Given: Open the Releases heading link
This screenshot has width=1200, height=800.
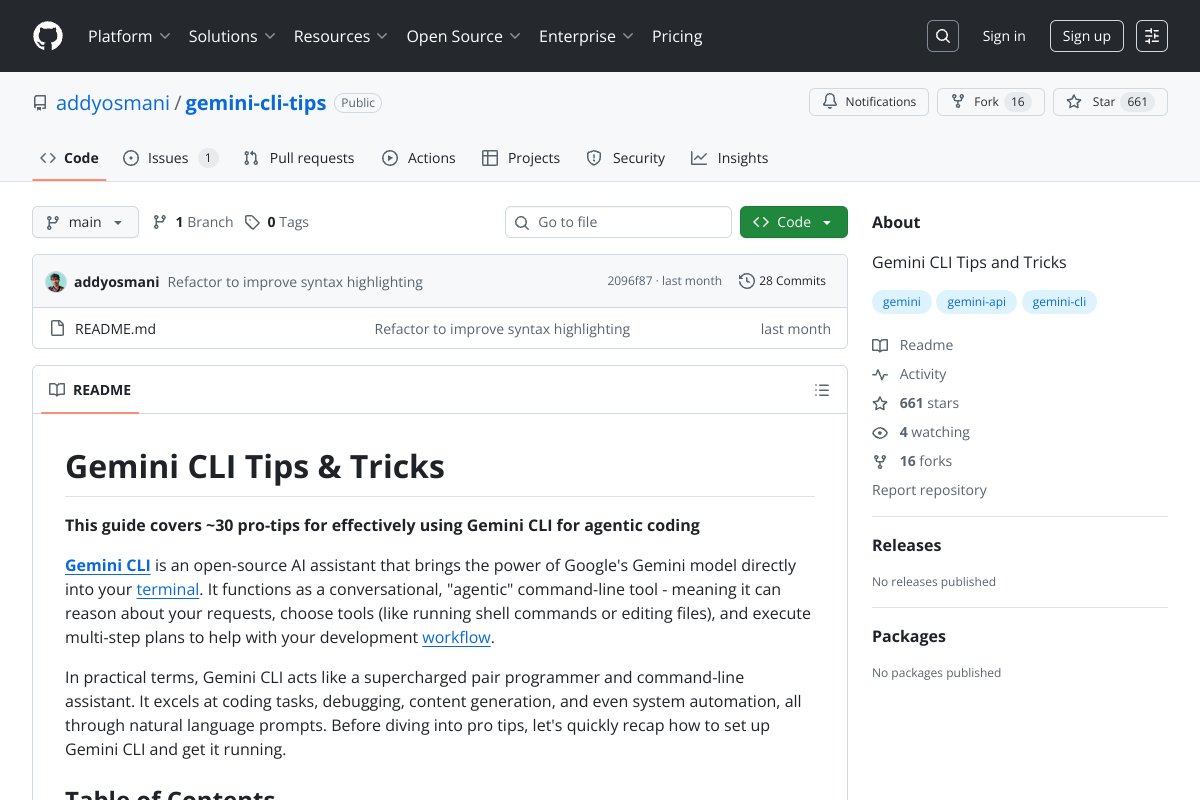Looking at the screenshot, I should coord(907,546).
